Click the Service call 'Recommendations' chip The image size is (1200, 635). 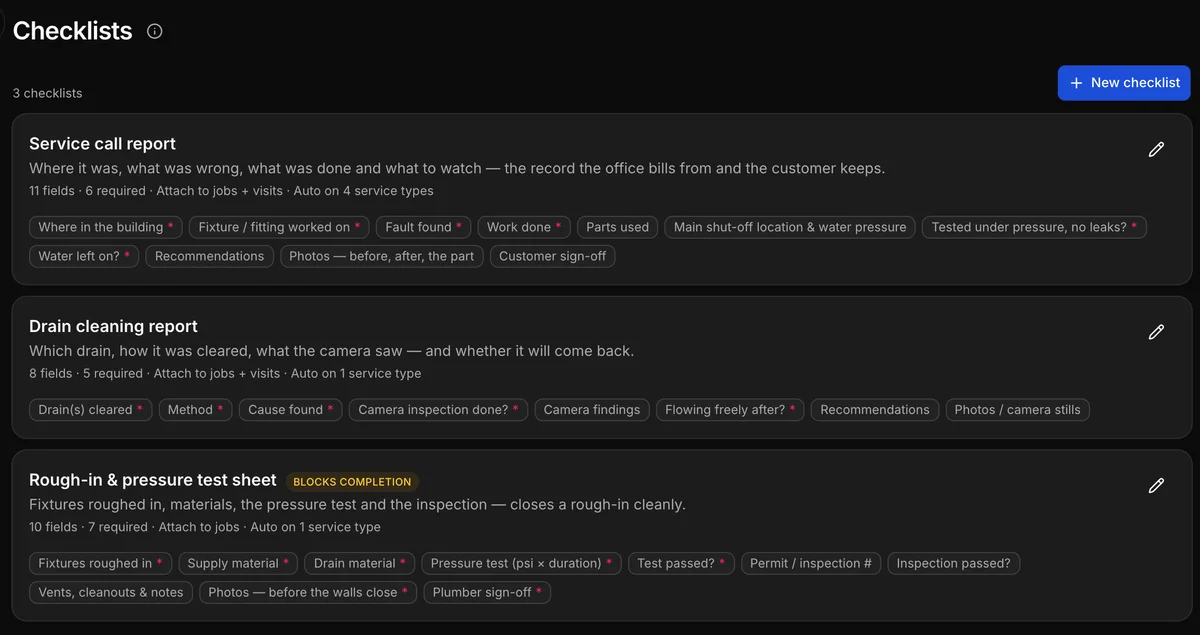(x=210, y=256)
